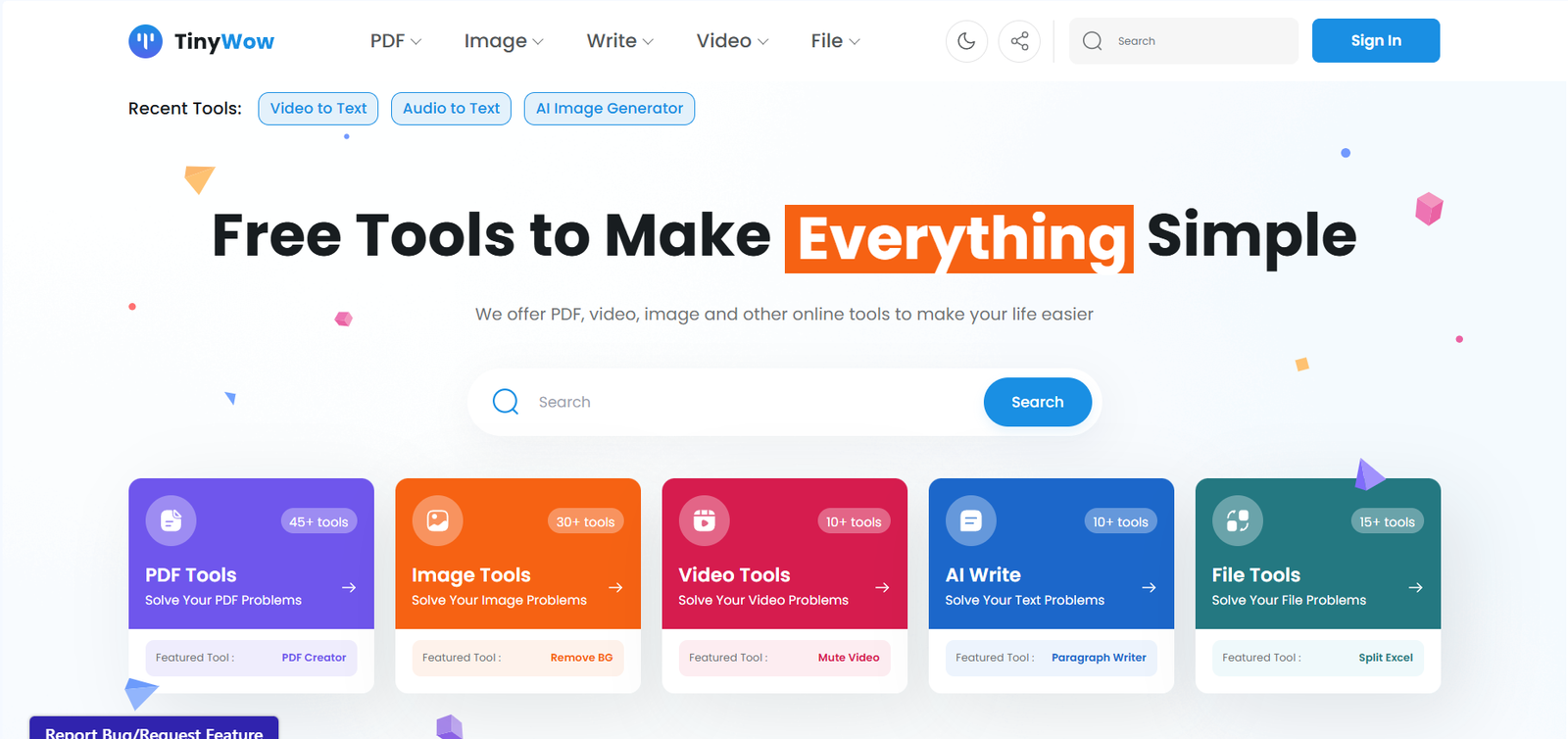Image resolution: width=1568 pixels, height=739 pixels.
Task: Click the arrow on Video Tools card
Action: tap(882, 587)
